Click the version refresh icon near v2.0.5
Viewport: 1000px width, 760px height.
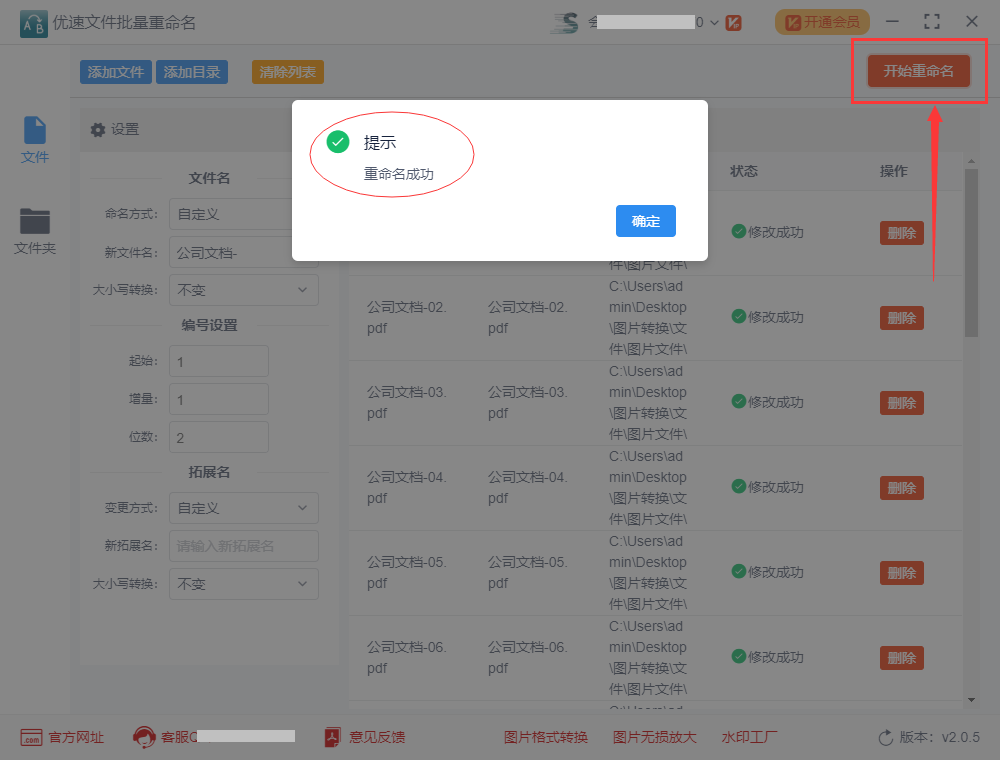click(x=884, y=737)
